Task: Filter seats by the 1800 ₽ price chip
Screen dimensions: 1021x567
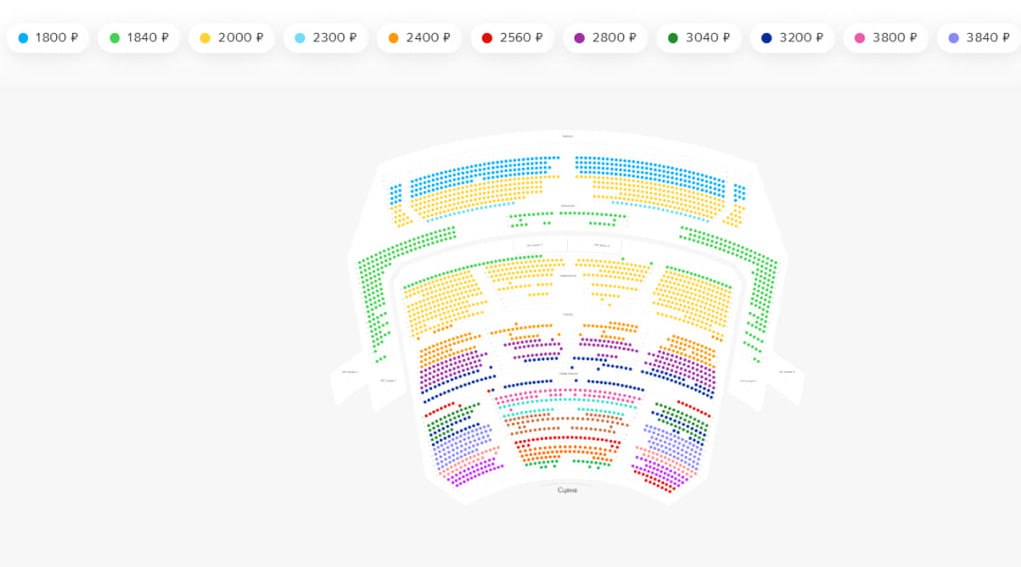Action: click(x=48, y=38)
